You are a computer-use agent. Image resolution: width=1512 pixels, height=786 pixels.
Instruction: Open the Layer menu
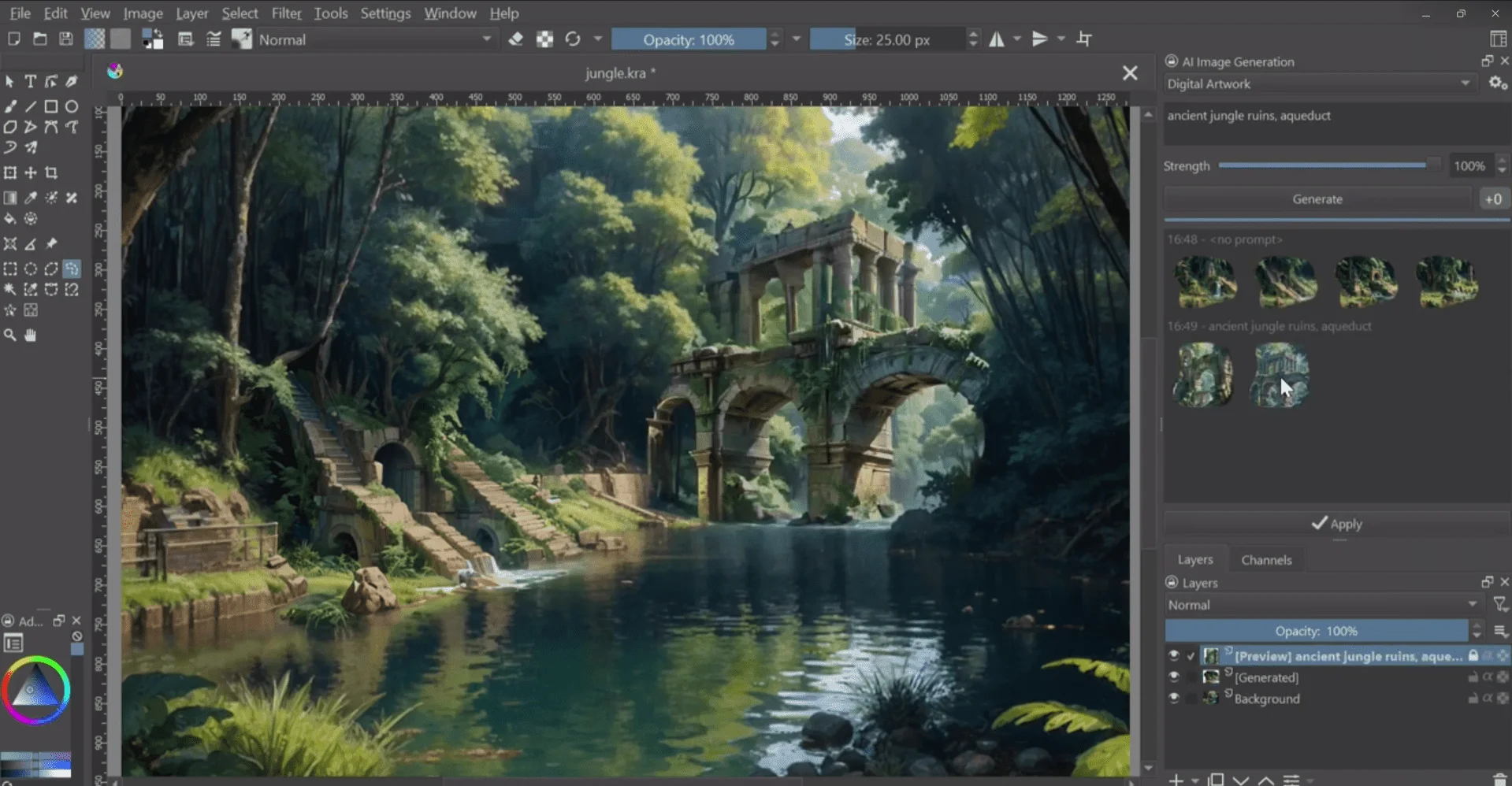tap(191, 13)
